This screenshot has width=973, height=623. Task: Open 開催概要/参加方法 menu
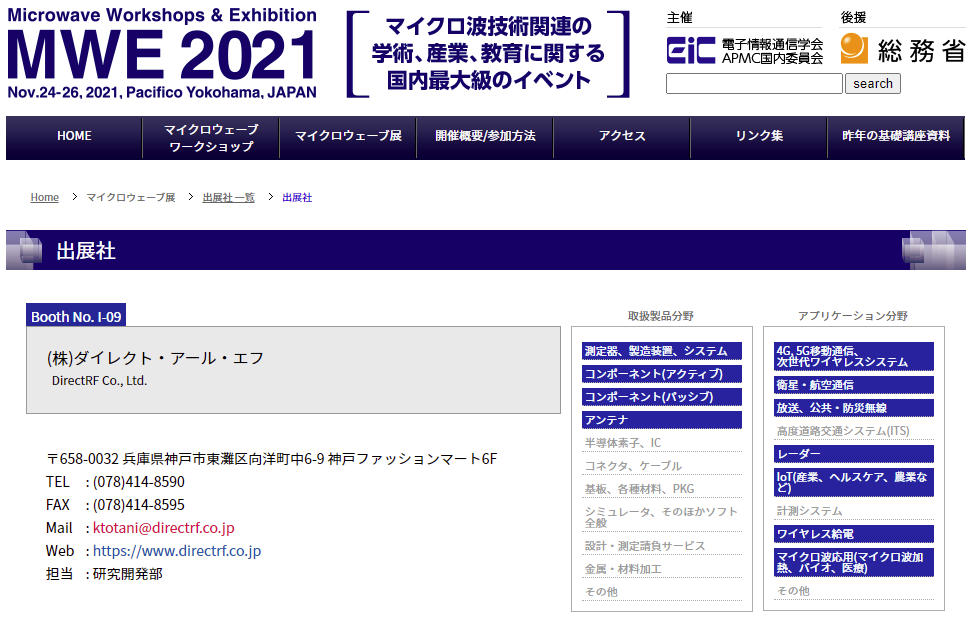(485, 136)
